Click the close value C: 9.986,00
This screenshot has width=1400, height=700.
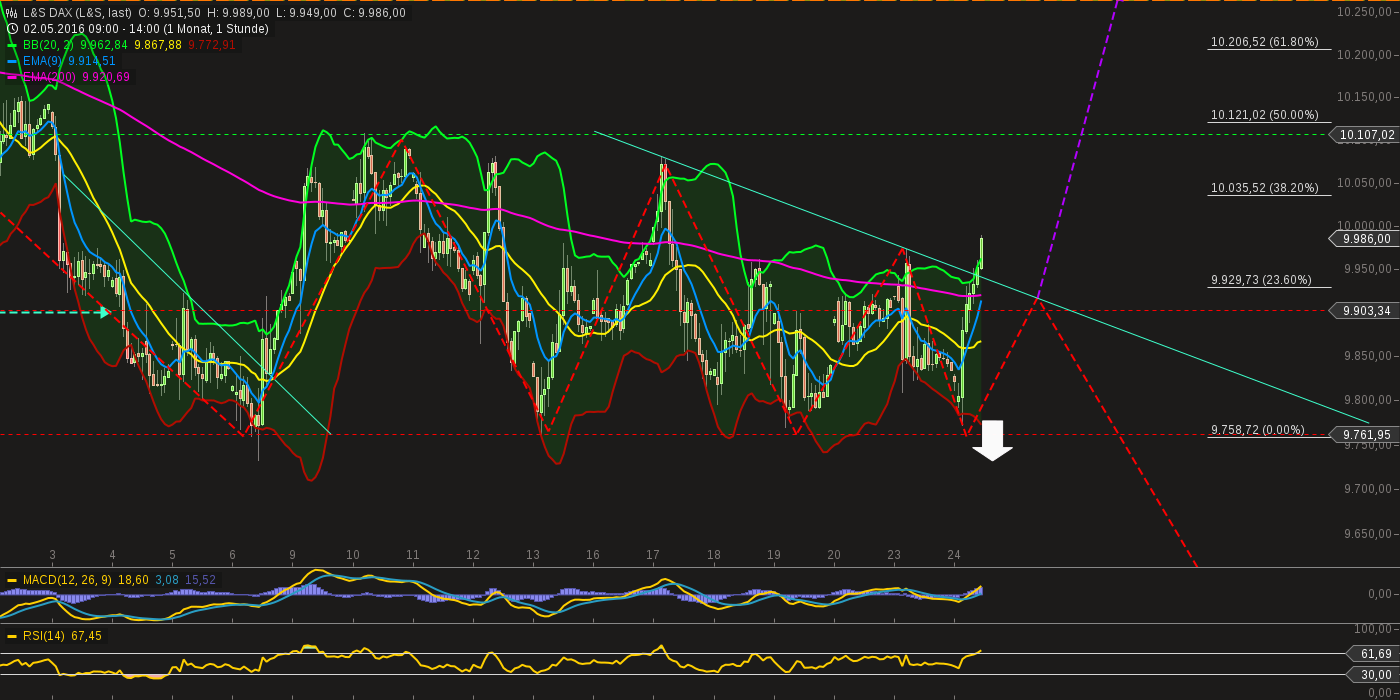(375, 13)
